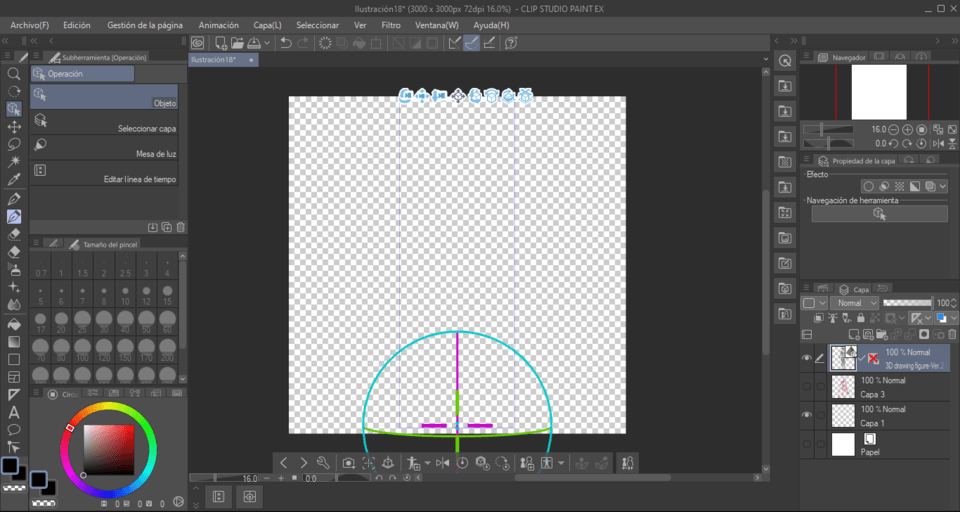Toggle lock layer icon in Capa panel
This screenshot has height=512, width=960.
[861, 318]
